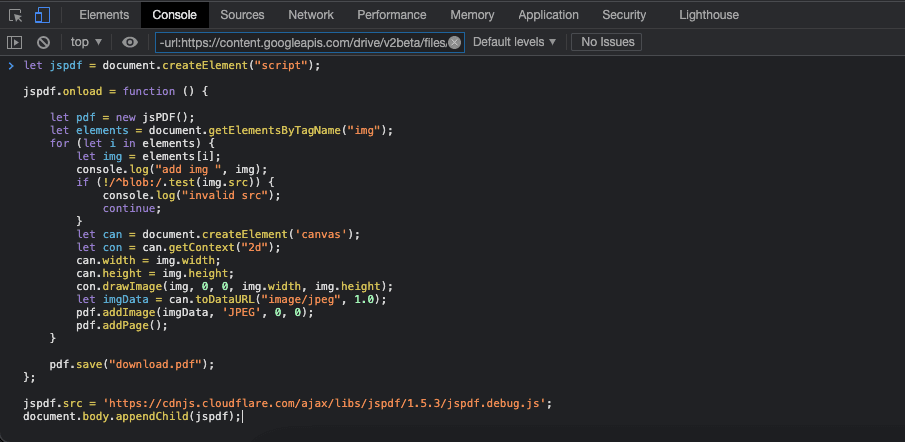The image size is (905, 442).
Task: Click the No Issues button
Action: 606,42
